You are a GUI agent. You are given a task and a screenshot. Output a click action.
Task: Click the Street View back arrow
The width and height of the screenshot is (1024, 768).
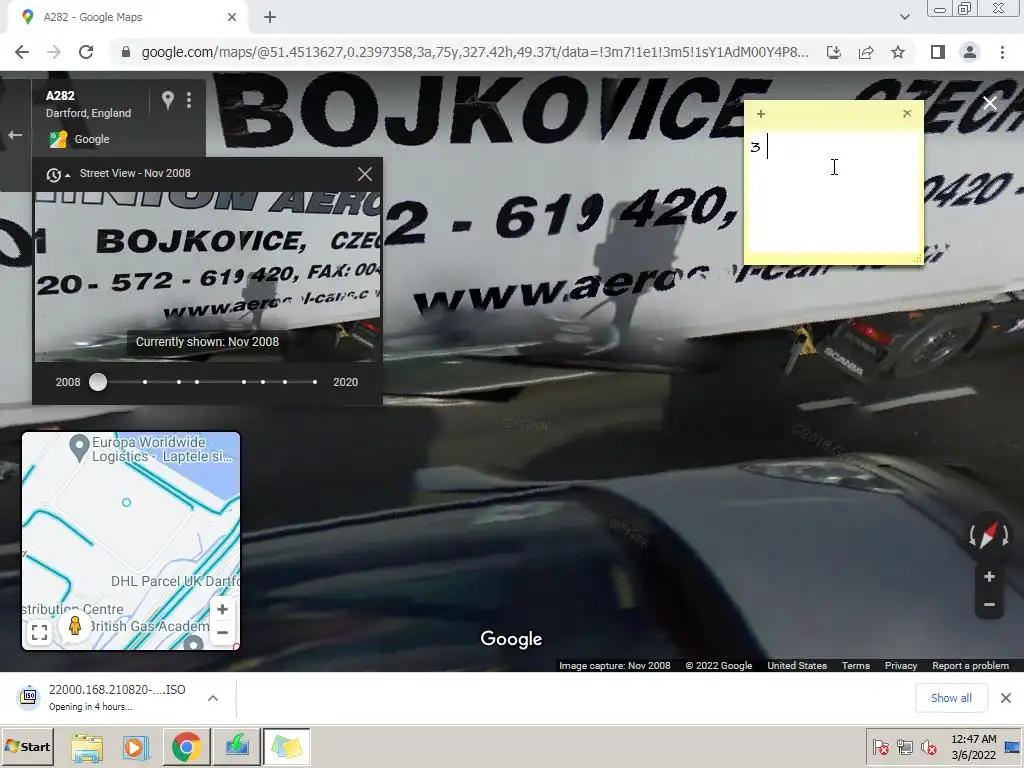tap(15, 135)
